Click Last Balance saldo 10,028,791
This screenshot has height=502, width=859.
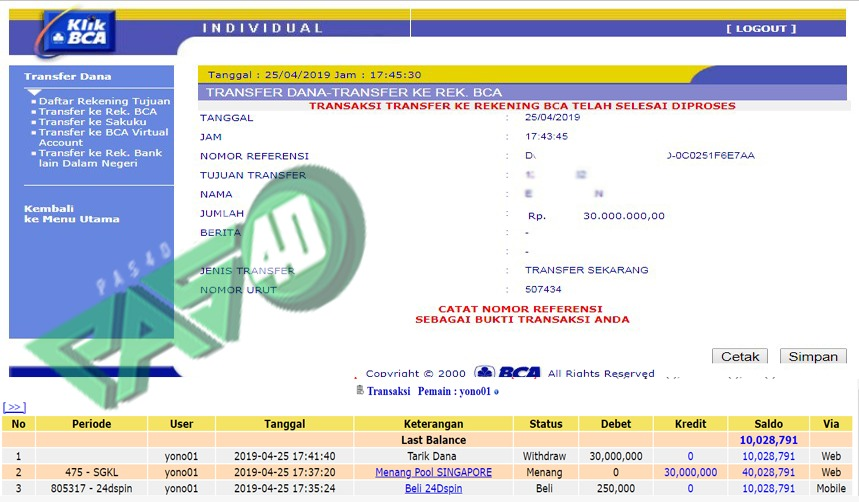pos(769,440)
